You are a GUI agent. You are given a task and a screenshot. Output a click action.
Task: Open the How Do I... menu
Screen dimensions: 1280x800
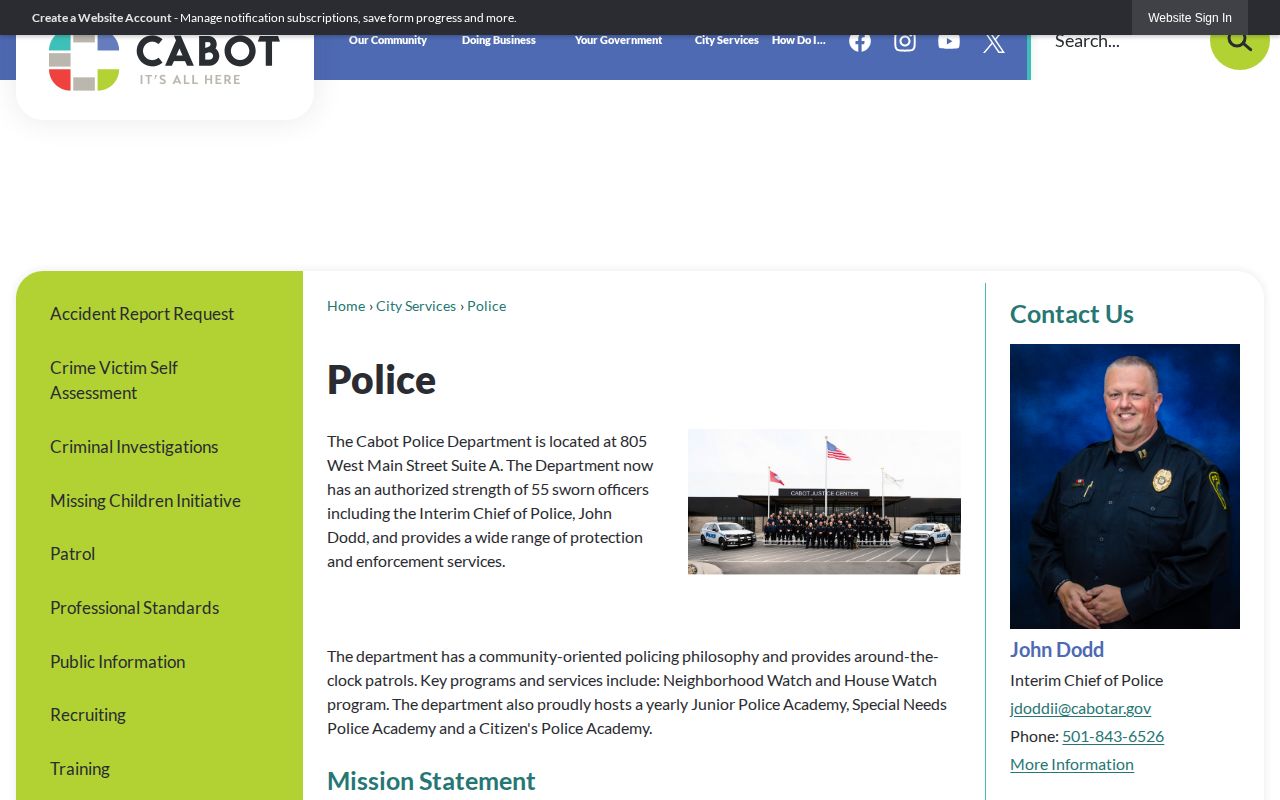(x=799, y=41)
